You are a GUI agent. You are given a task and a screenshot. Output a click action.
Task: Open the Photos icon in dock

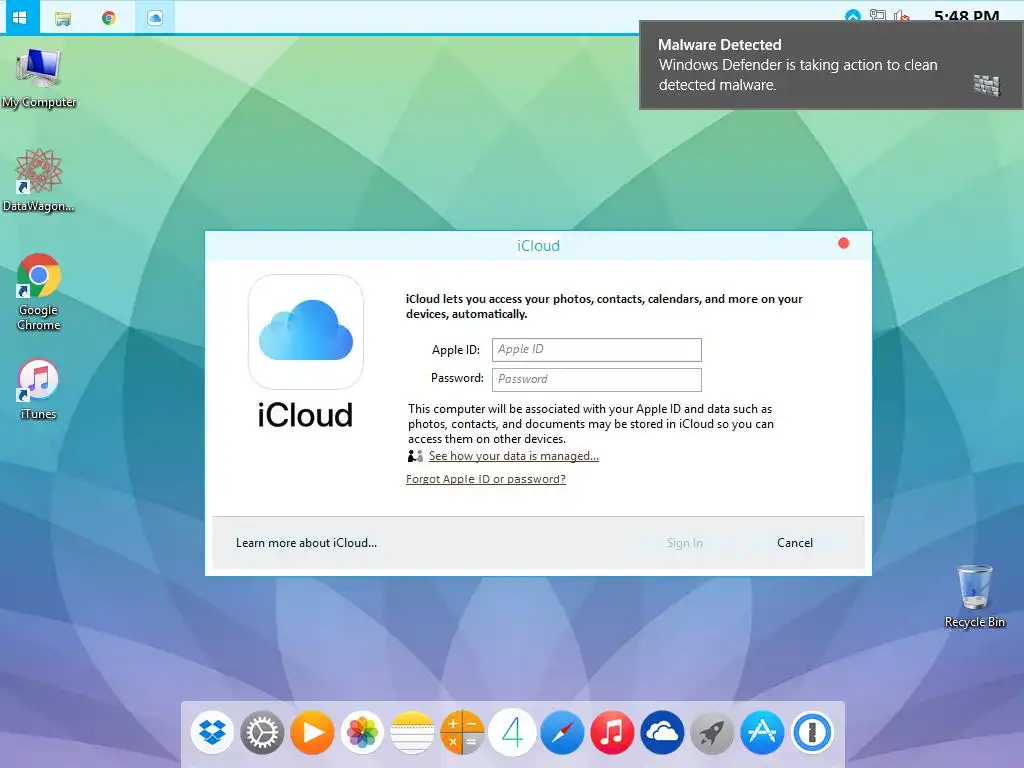(x=362, y=732)
